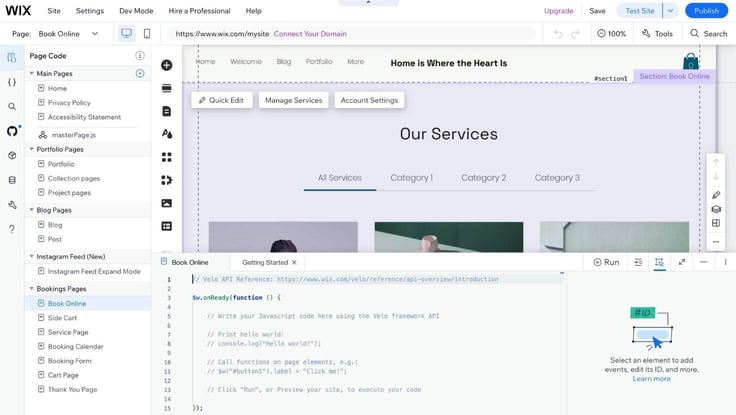
Task: Open the Pages & Menu icon
Action: pos(167,111)
